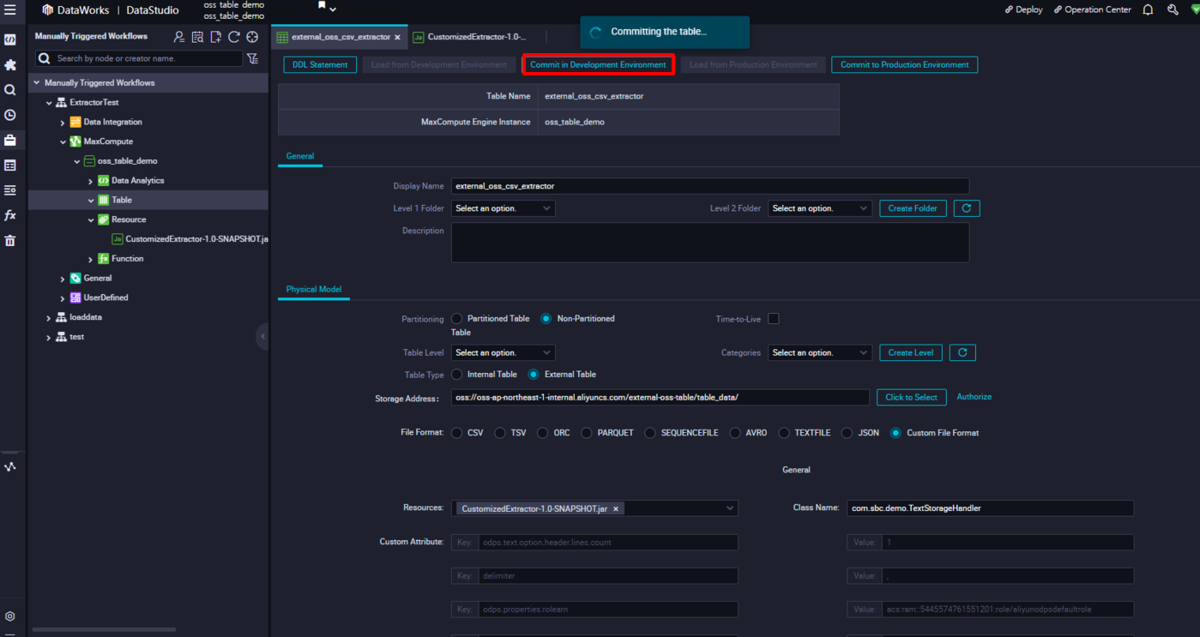Select Custom File Format radio button
1200x637 pixels.
tap(896, 433)
